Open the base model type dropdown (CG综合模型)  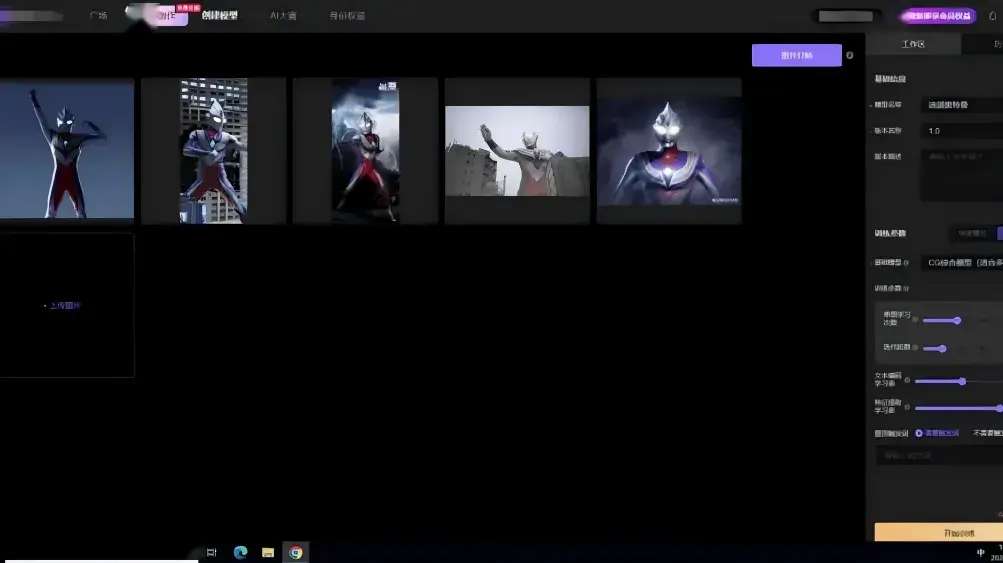point(962,262)
